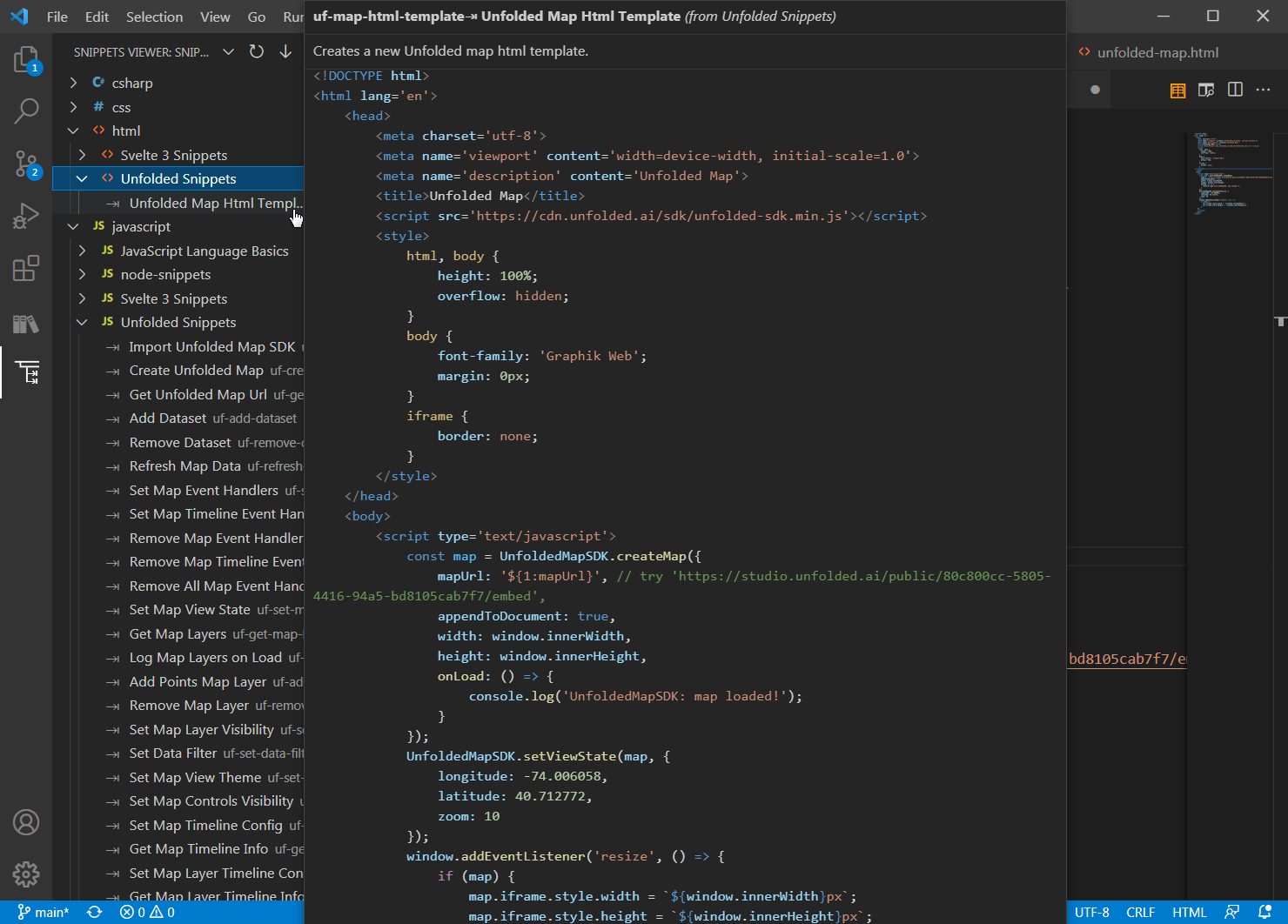Open notifications bell in status bar
The width and height of the screenshot is (1288, 924).
pos(1265,912)
